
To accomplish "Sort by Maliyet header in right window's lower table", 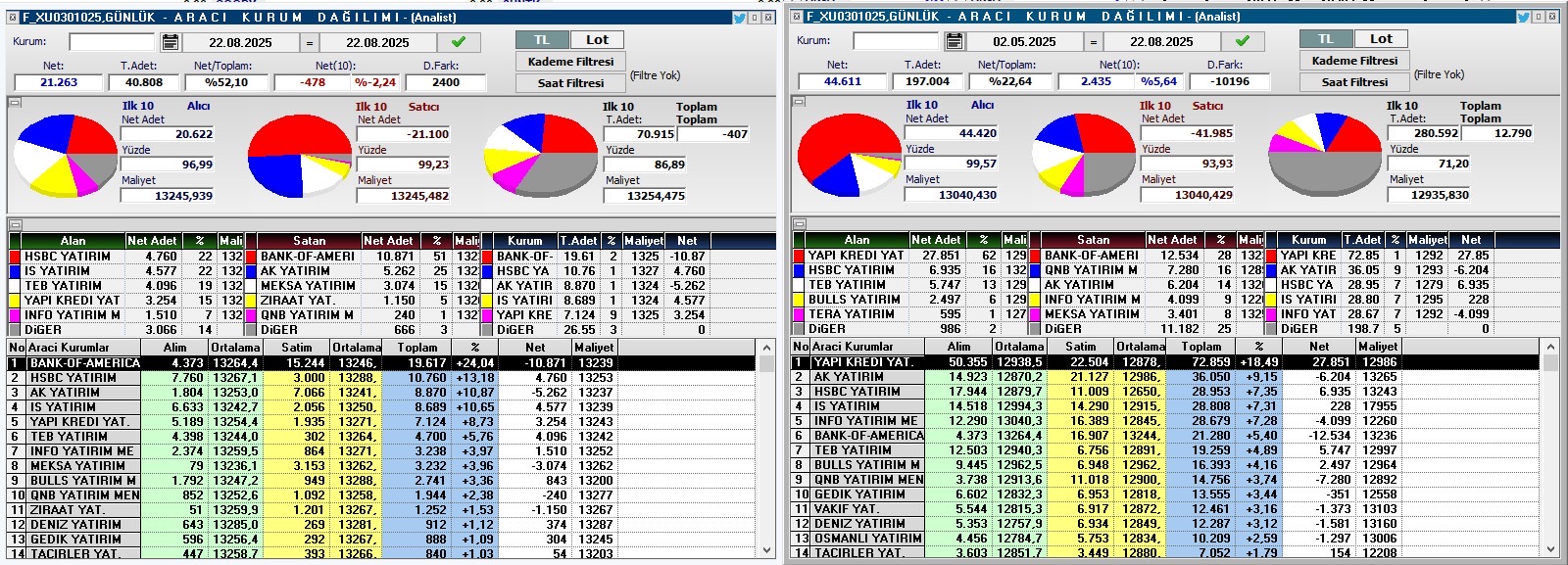I will [x=1378, y=346].
